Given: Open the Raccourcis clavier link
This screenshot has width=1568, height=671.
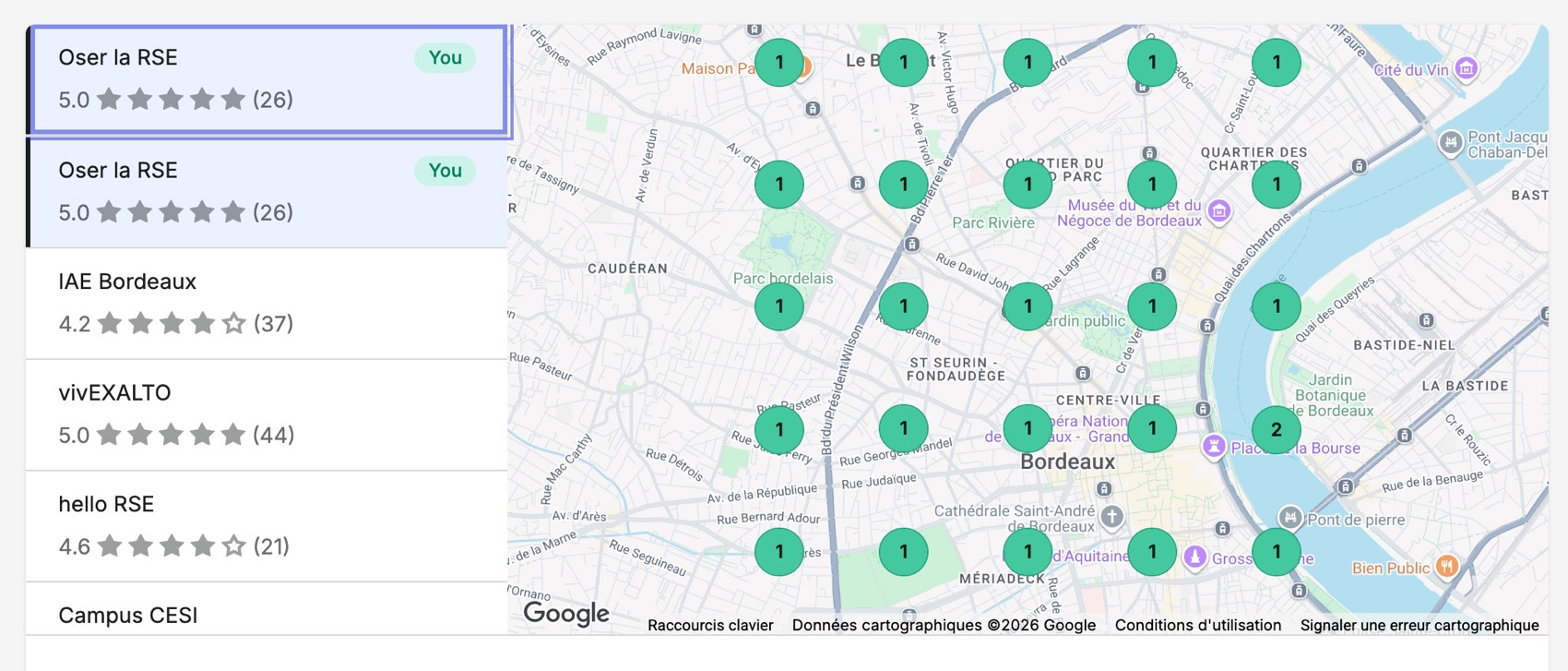Looking at the screenshot, I should [x=710, y=625].
